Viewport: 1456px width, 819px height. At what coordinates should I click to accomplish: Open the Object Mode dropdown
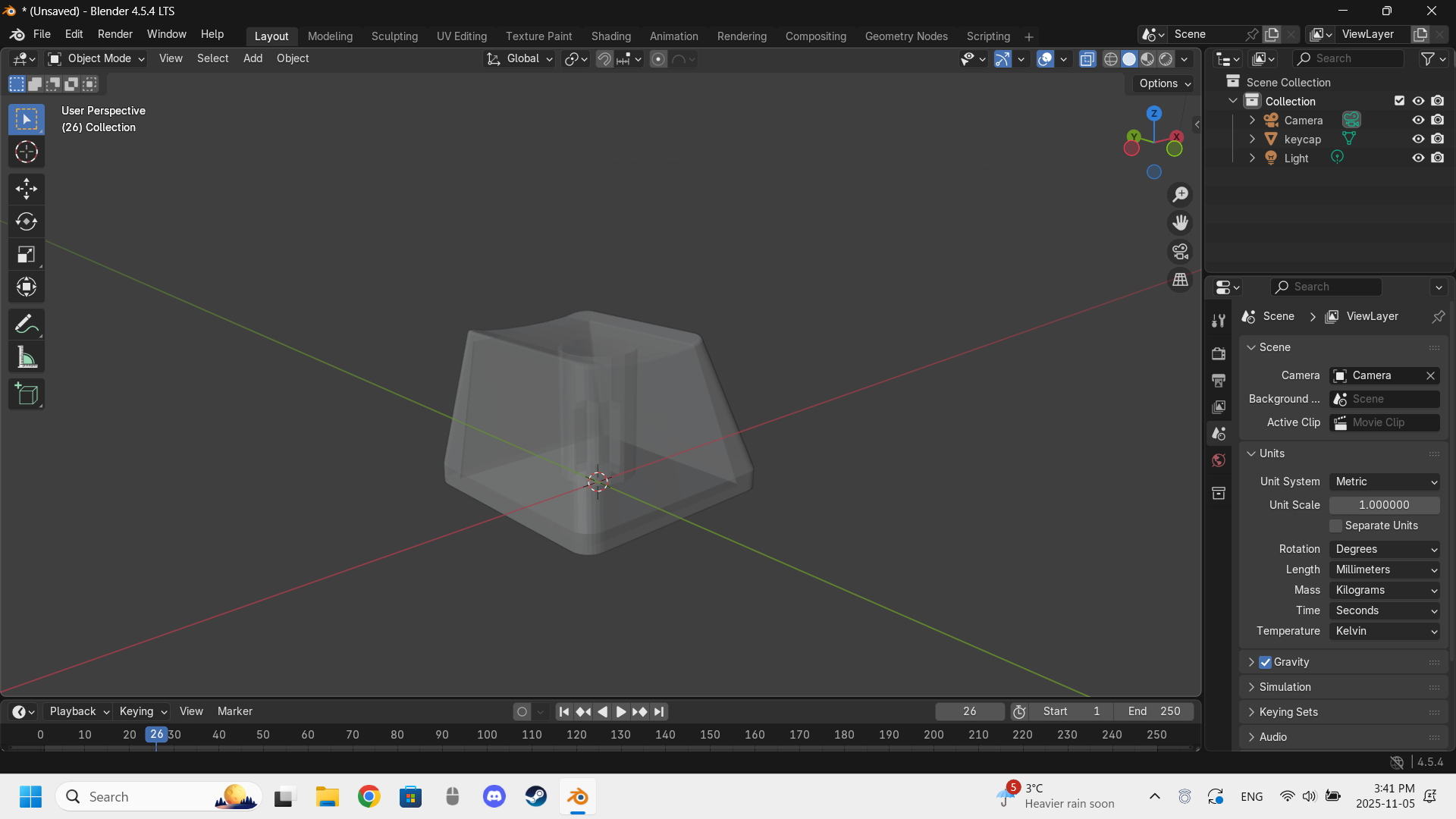click(x=96, y=58)
